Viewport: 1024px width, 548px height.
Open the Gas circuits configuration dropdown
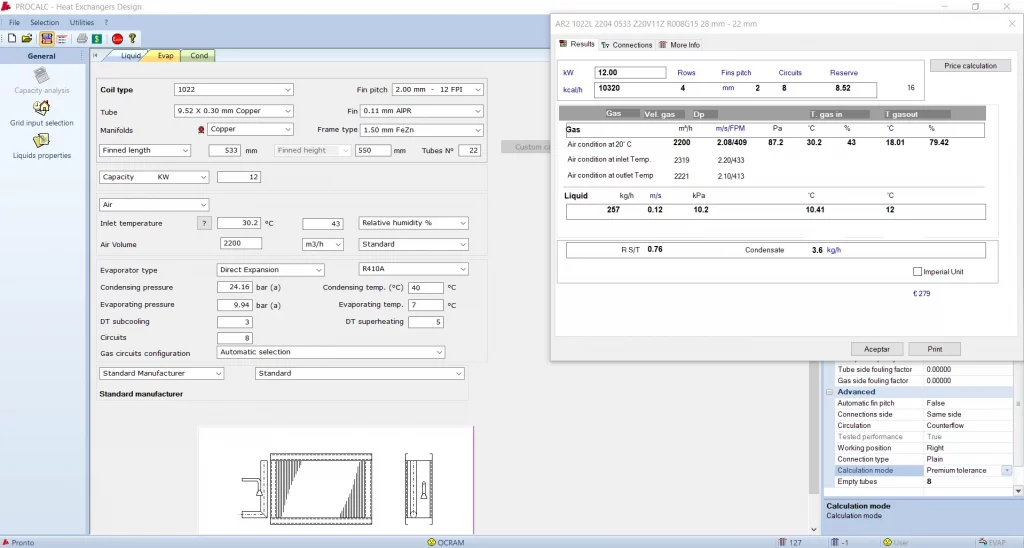click(330, 352)
